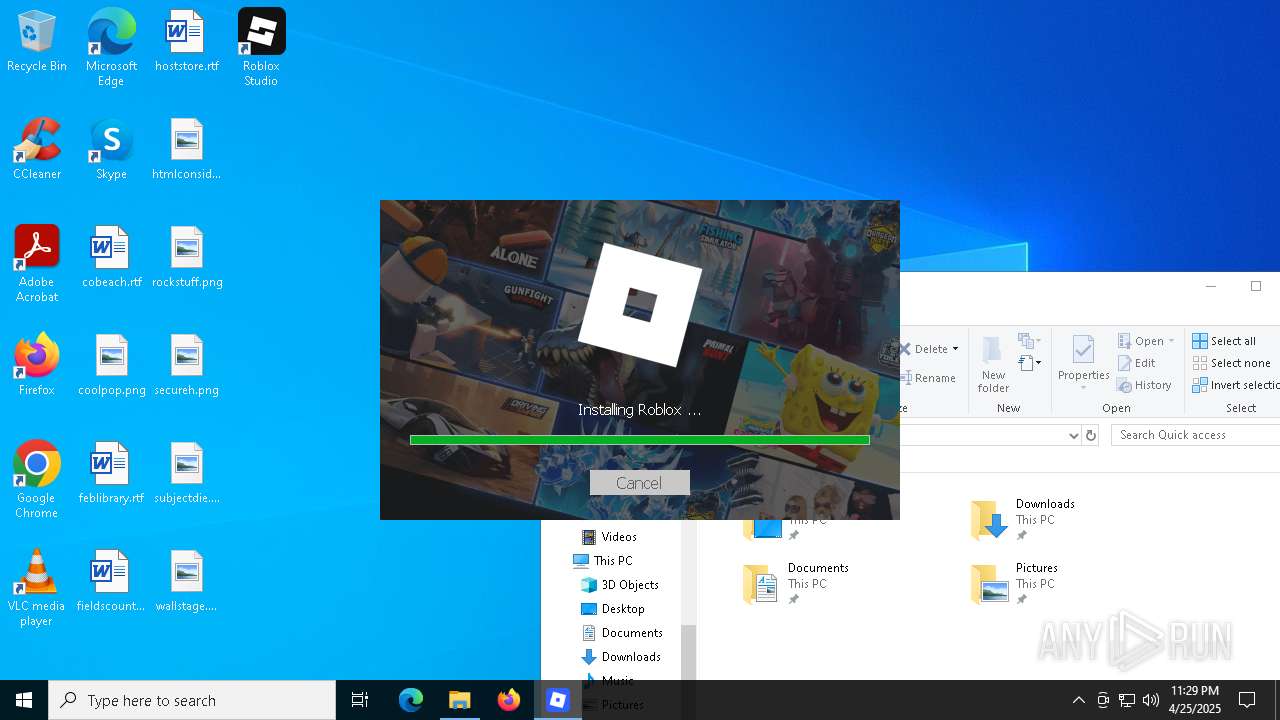Screen dimensions: 1280x720
Task: Click Select none in Explorer ribbon
Action: (1231, 363)
